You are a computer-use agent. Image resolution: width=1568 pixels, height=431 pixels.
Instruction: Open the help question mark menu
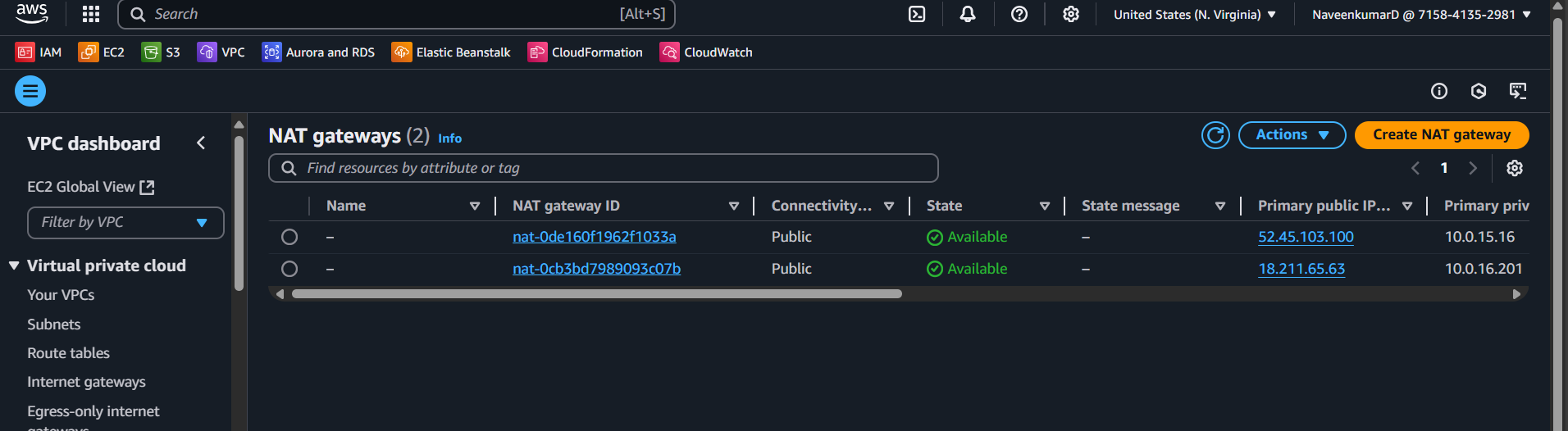[1019, 14]
